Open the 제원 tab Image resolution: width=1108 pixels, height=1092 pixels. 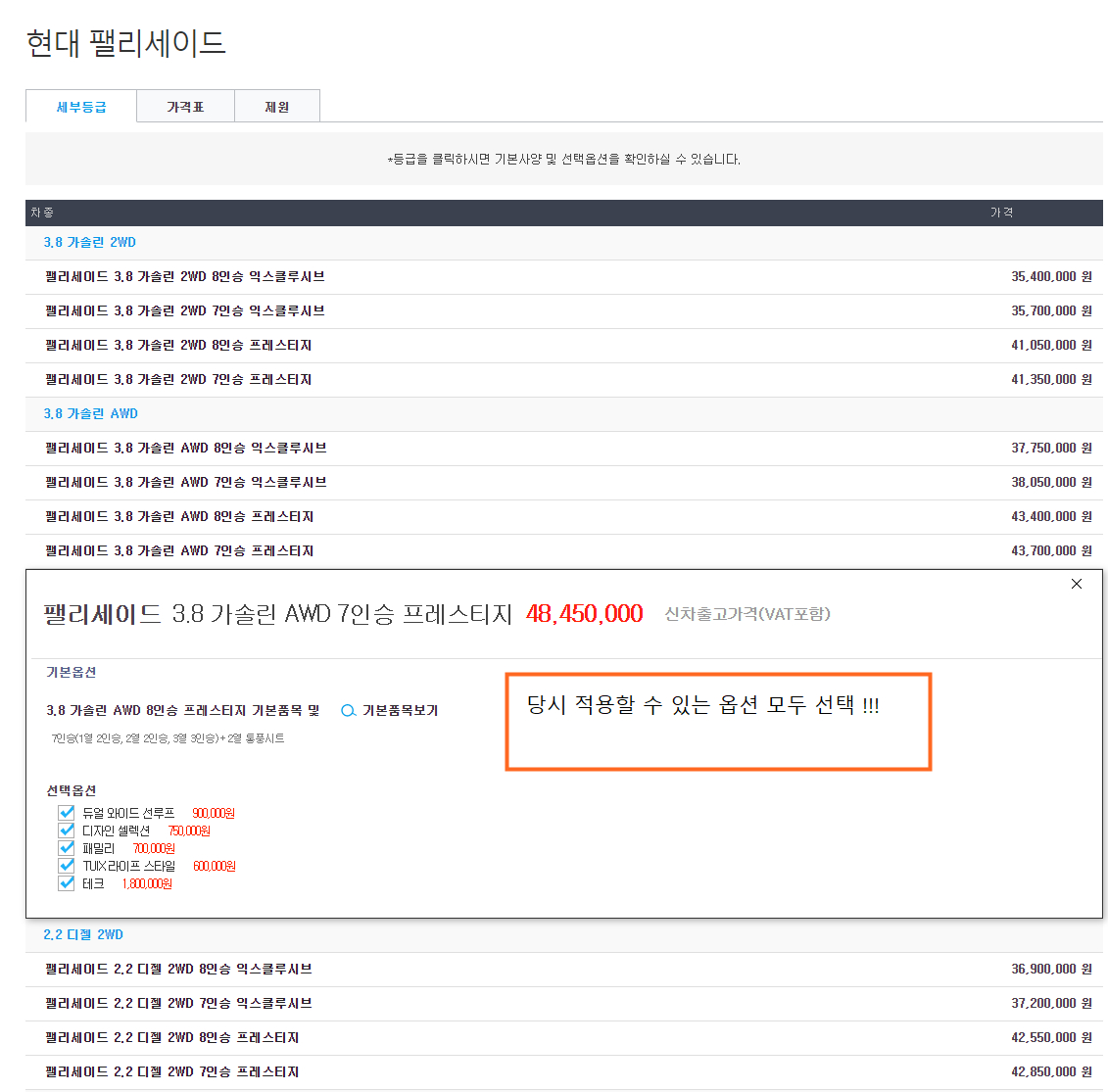click(x=277, y=107)
